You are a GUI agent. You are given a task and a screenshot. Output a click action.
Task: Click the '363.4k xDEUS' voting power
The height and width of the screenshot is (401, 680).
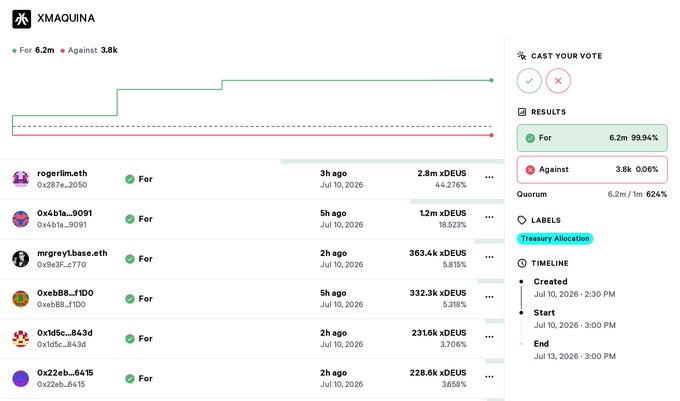[x=438, y=253]
